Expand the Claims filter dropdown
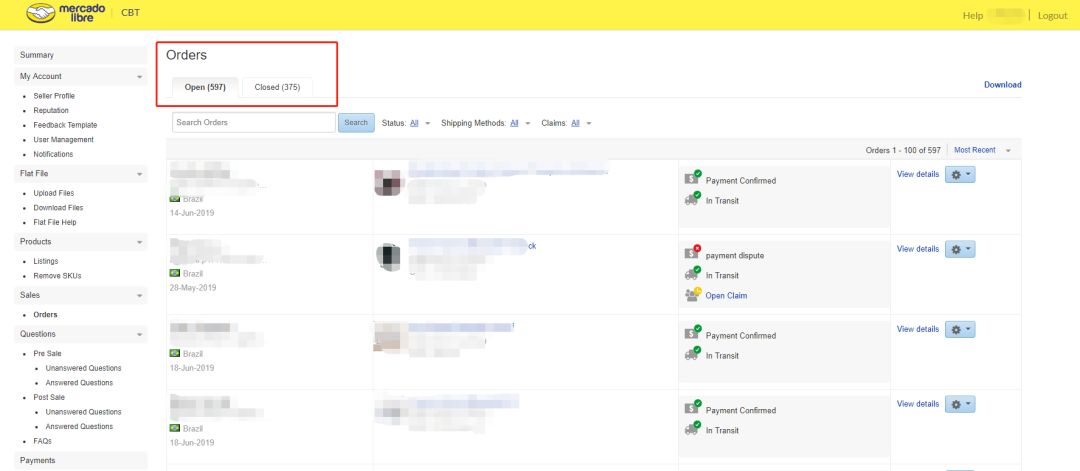 (589, 123)
